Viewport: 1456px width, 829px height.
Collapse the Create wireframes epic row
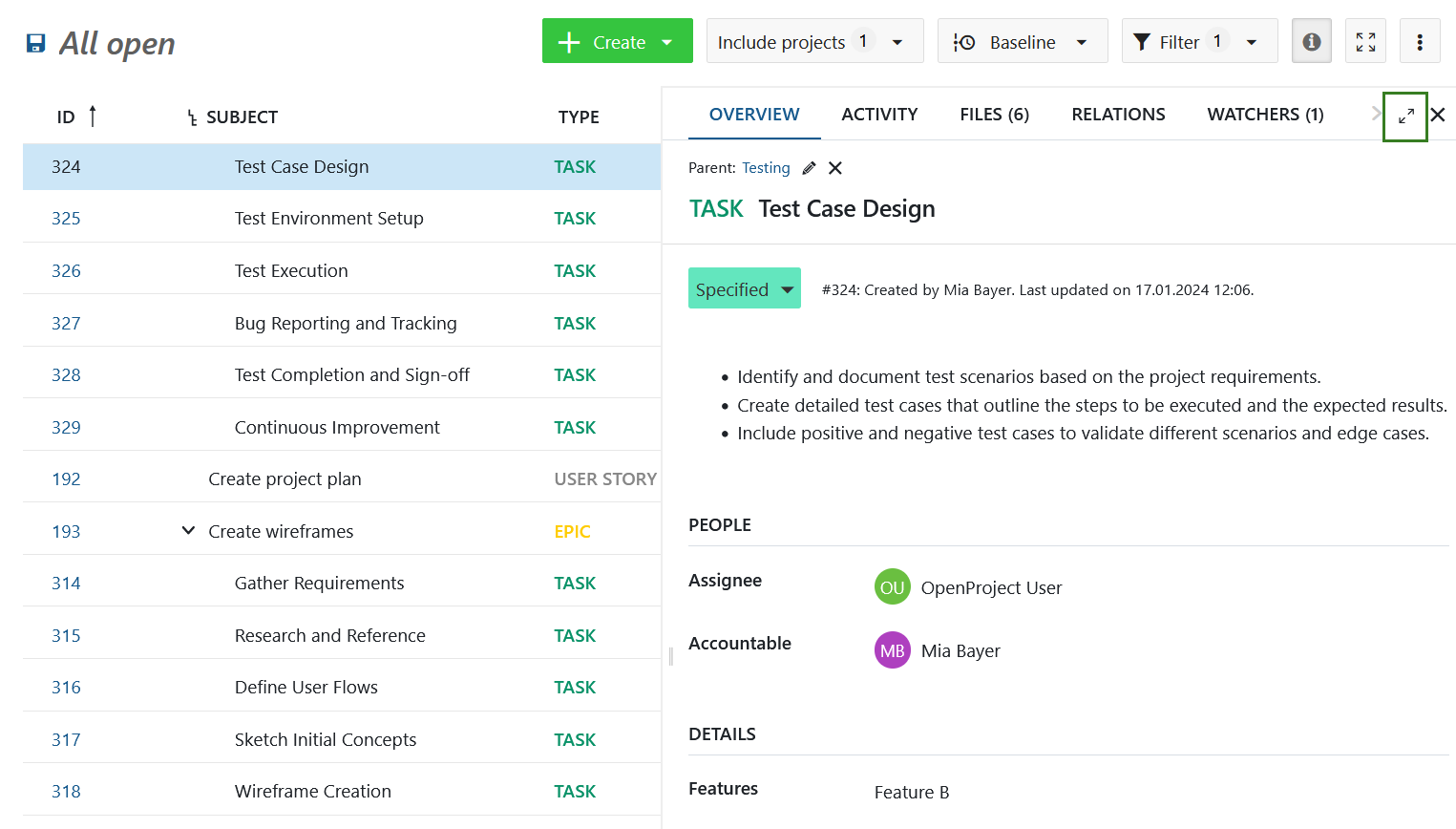point(188,531)
